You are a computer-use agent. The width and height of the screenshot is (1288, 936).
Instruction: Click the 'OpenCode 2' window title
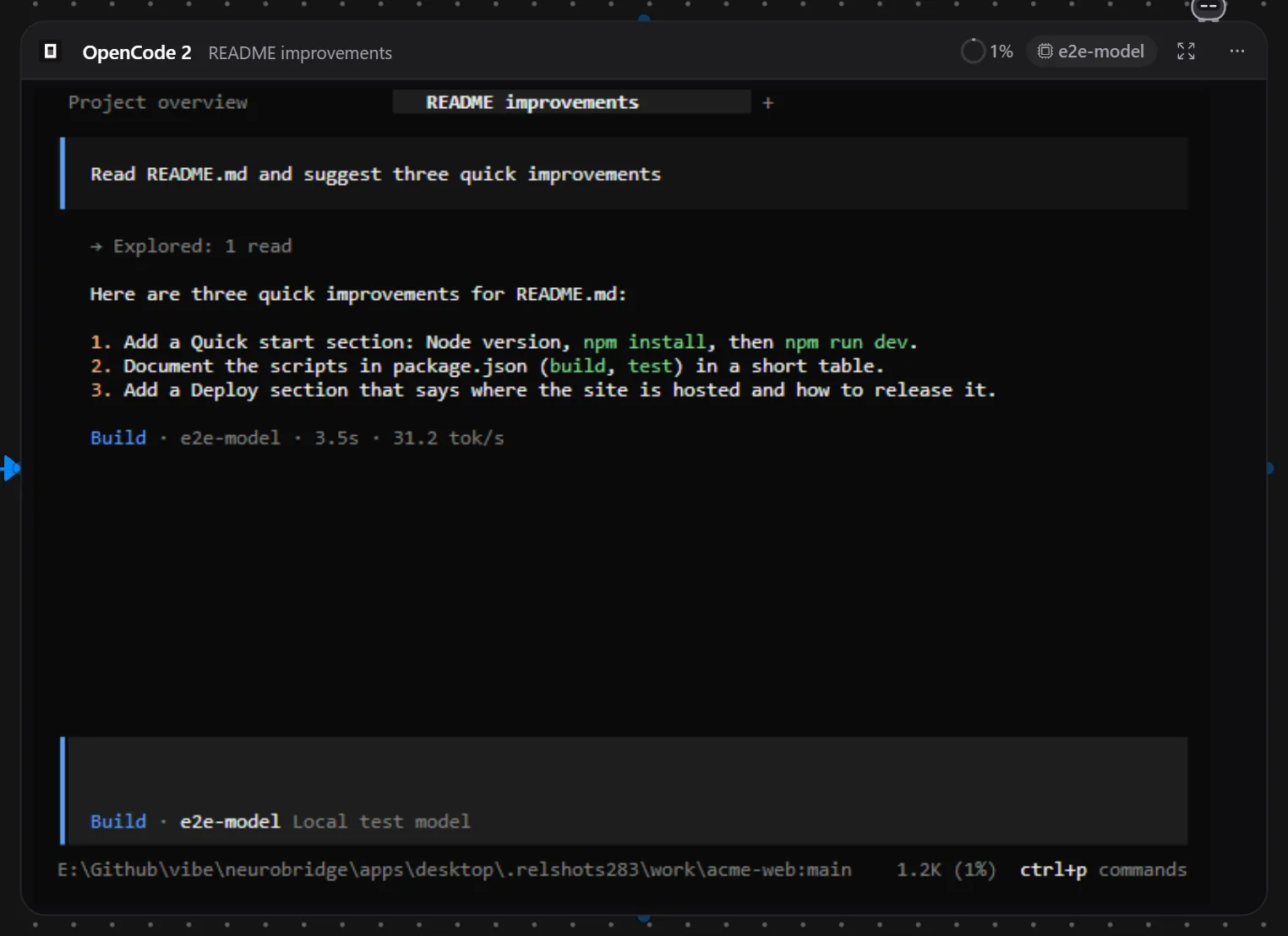tap(137, 52)
